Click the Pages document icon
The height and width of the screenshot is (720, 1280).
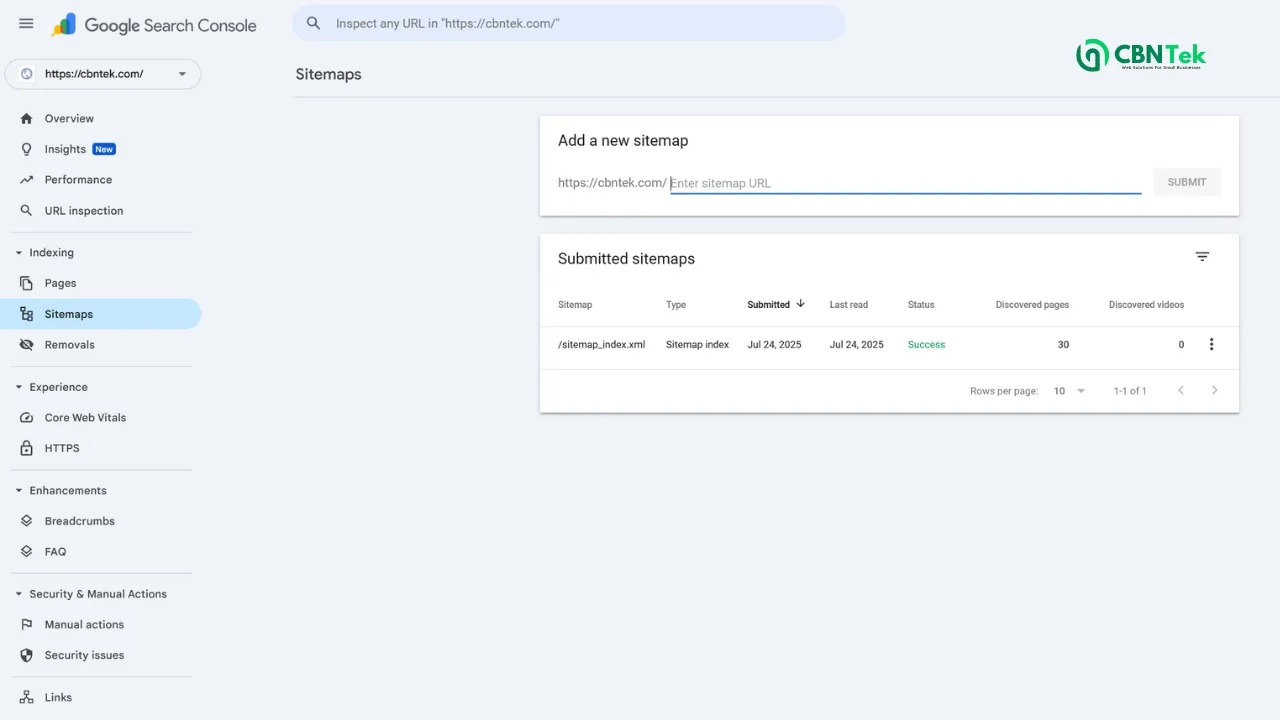[27, 283]
